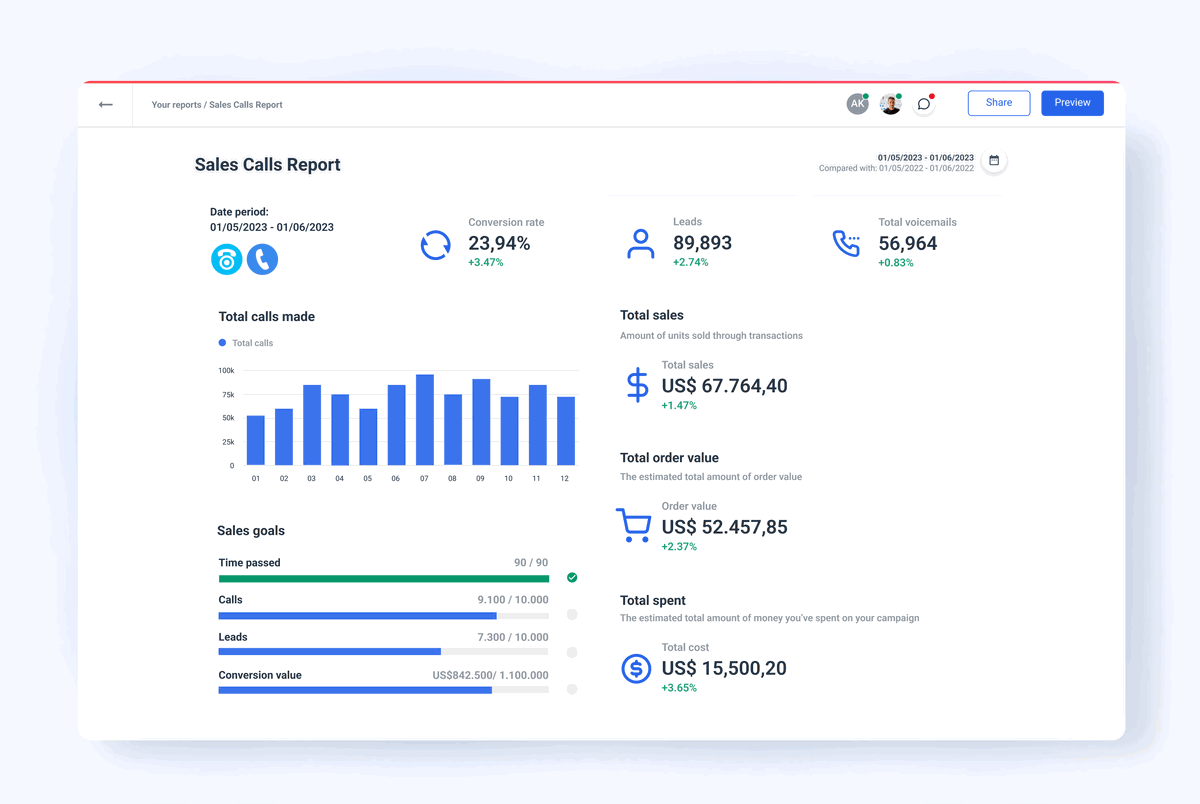Screen dimensions: 1200x804
Task: Click the Leads person icon
Action: tap(639, 242)
